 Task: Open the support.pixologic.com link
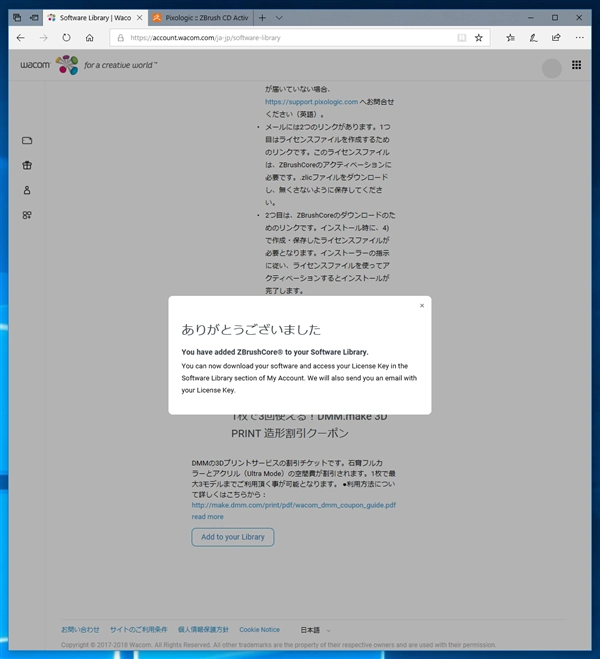pyautogui.click(x=311, y=102)
